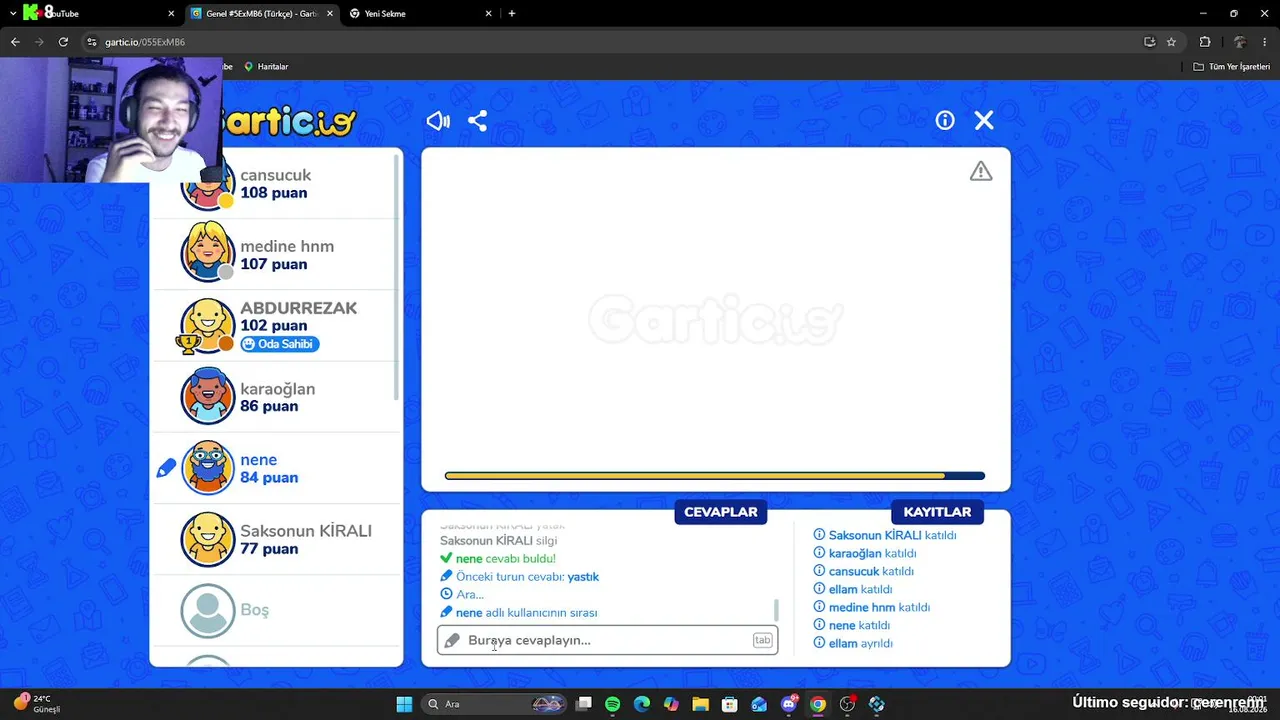
Task: Open the room info icon
Action: 945,120
